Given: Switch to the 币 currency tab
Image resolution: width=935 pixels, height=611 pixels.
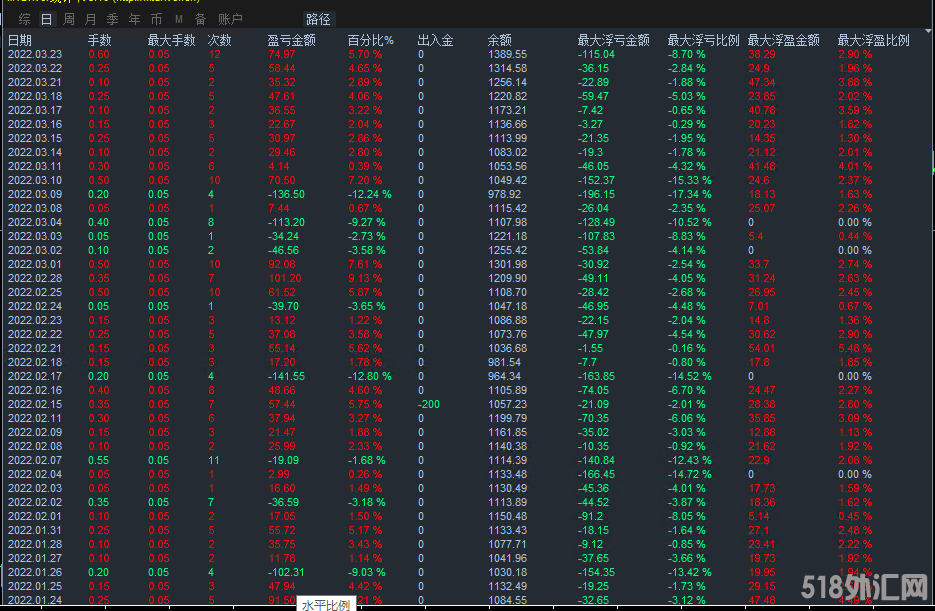Looking at the screenshot, I should click(x=156, y=19).
